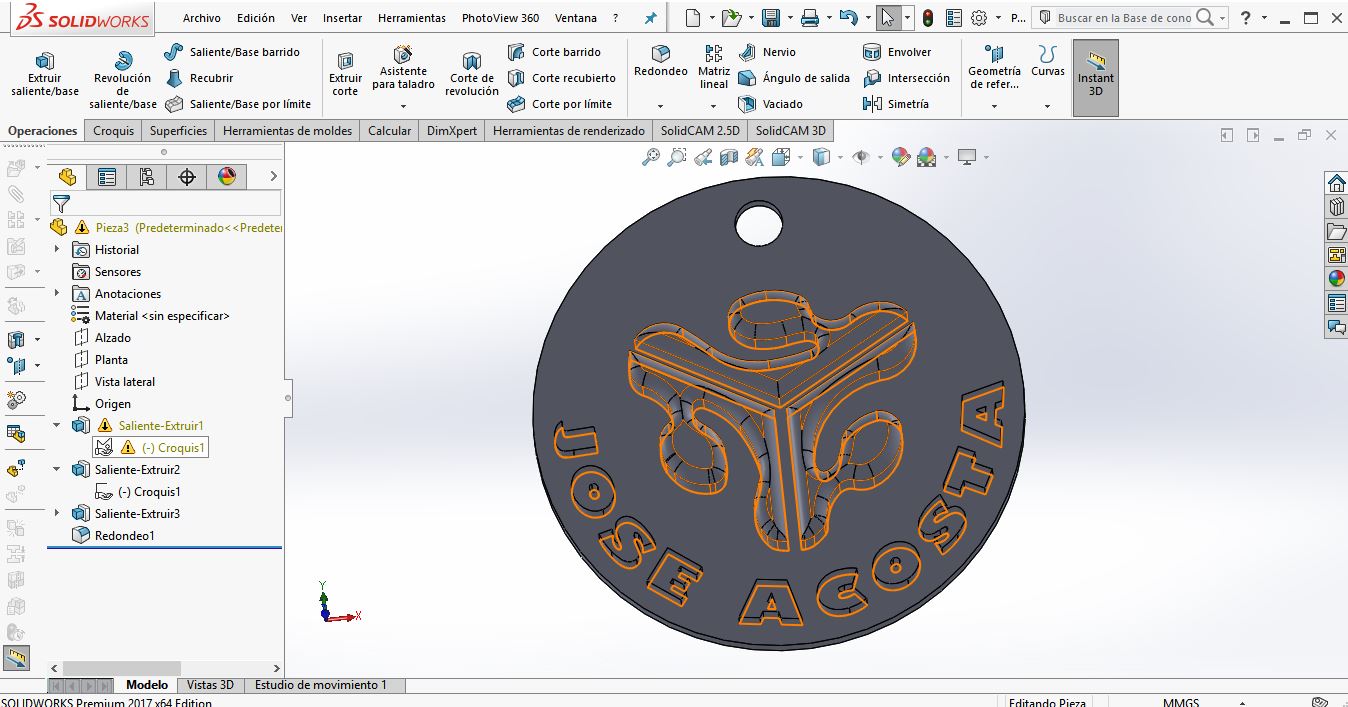
Task: Open PropertyManager tab in left panel
Action: [107, 177]
